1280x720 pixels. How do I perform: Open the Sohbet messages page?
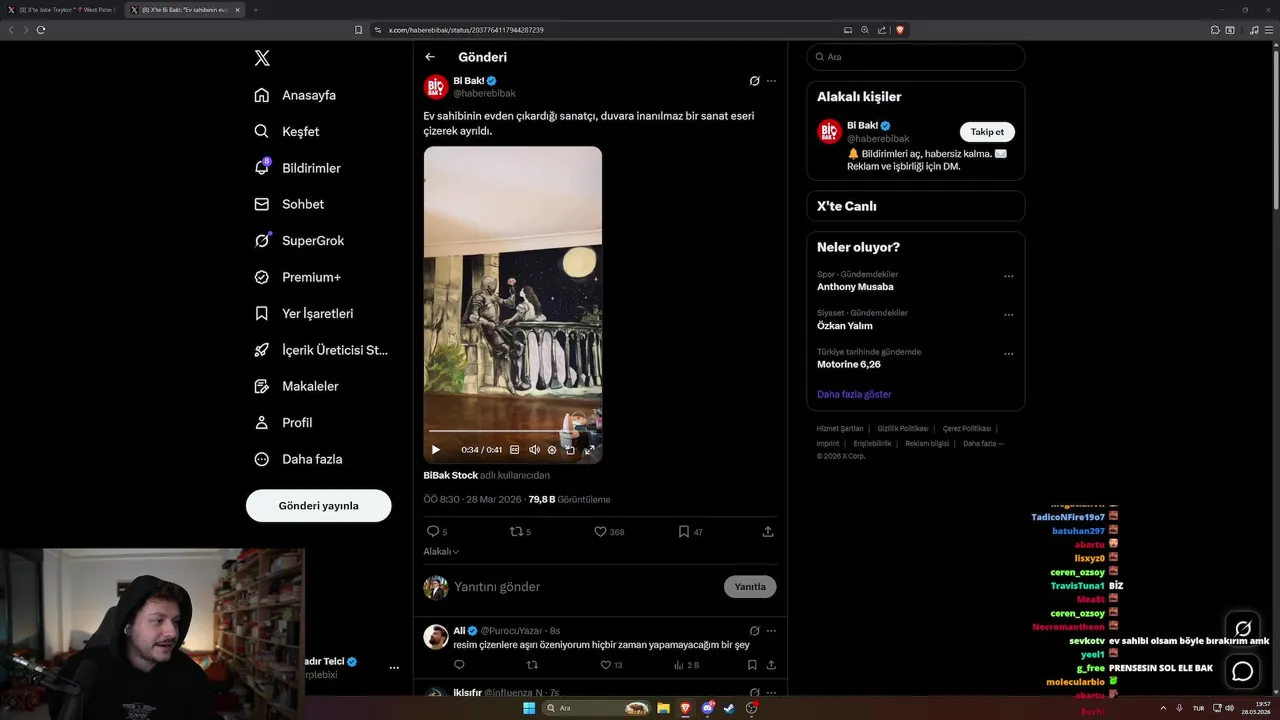[289, 204]
